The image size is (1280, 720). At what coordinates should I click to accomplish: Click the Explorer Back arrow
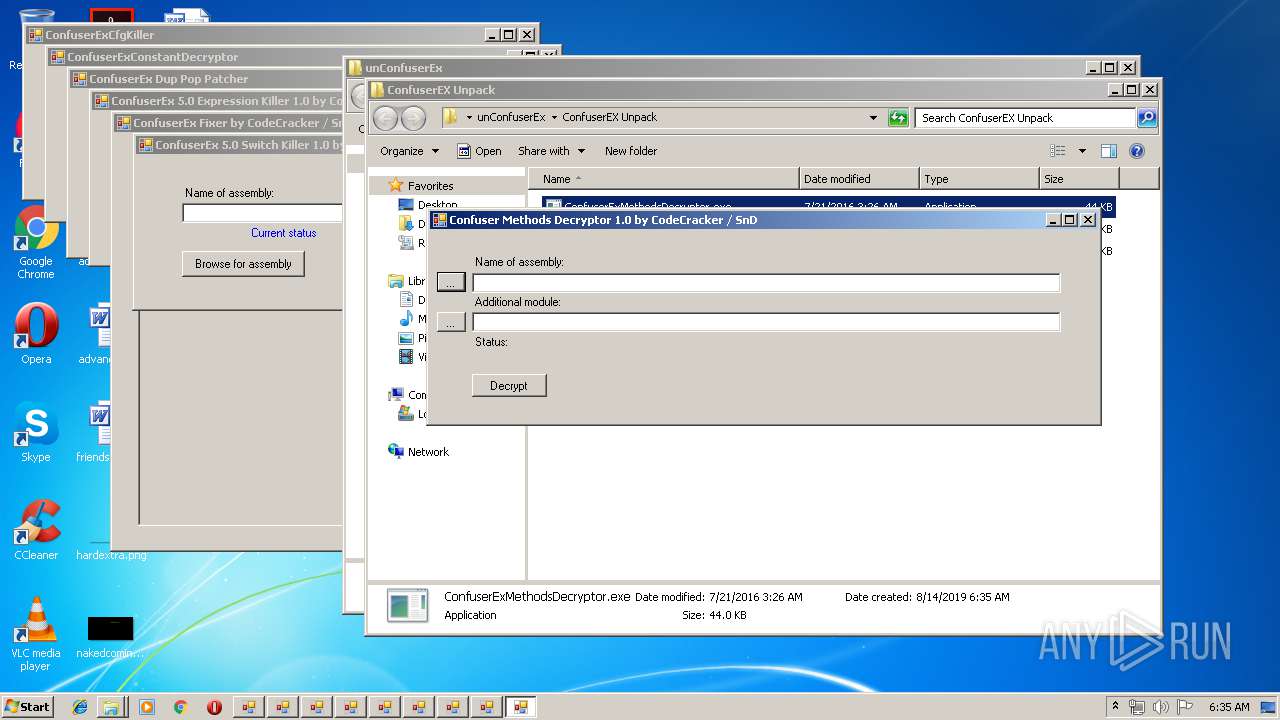coord(385,118)
